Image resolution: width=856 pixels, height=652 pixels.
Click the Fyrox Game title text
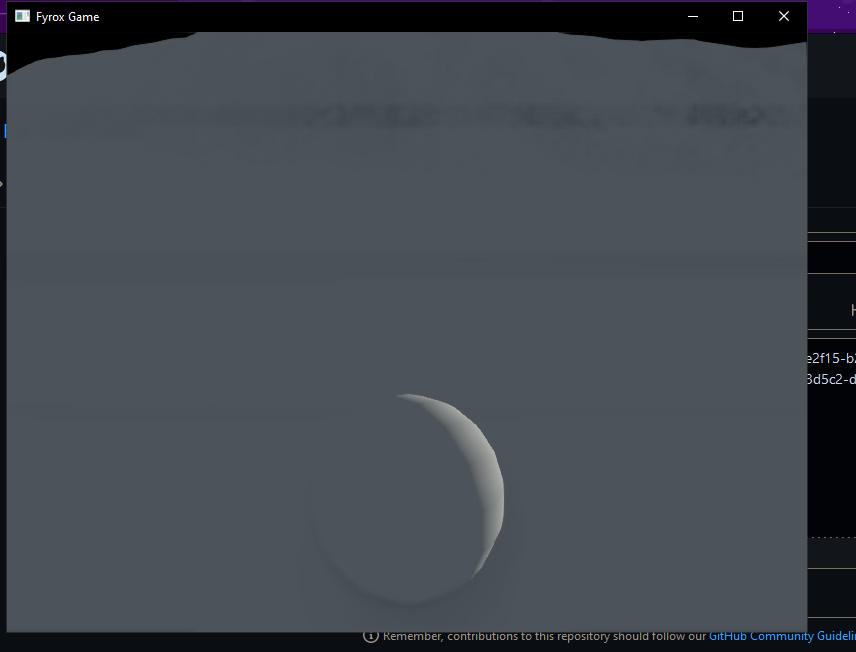[x=67, y=16]
